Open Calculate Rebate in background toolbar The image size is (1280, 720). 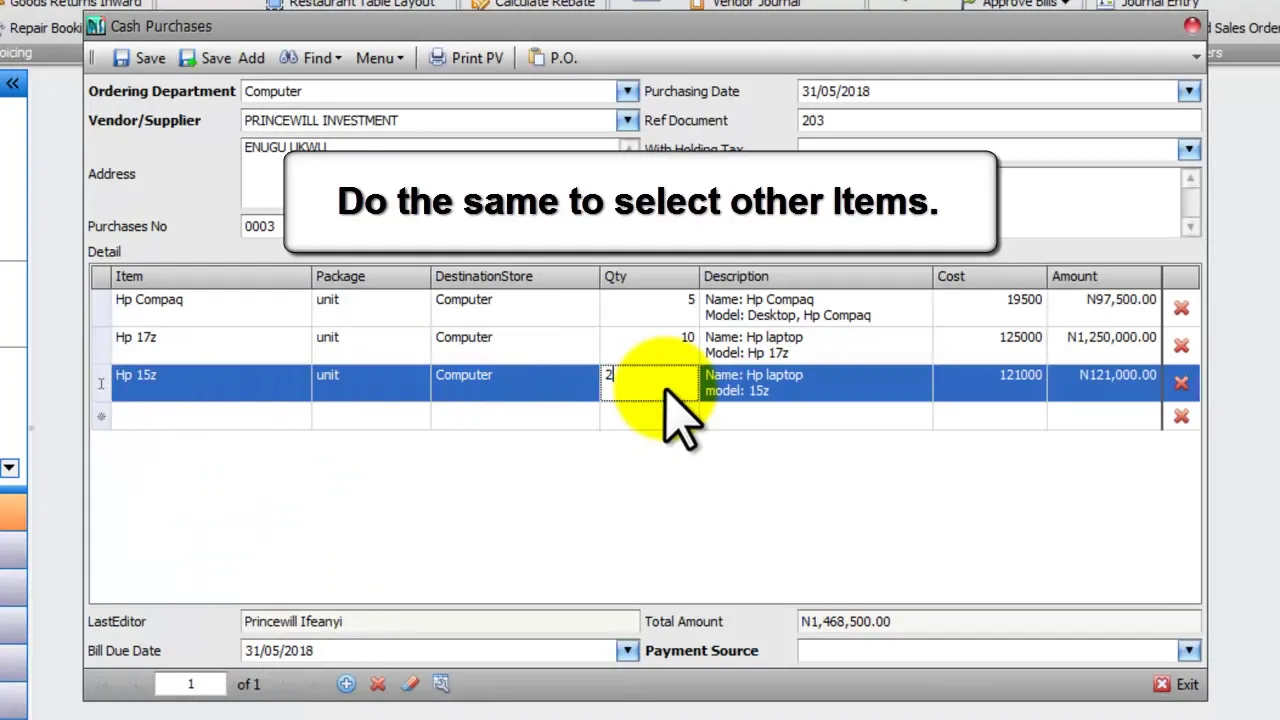click(534, 4)
